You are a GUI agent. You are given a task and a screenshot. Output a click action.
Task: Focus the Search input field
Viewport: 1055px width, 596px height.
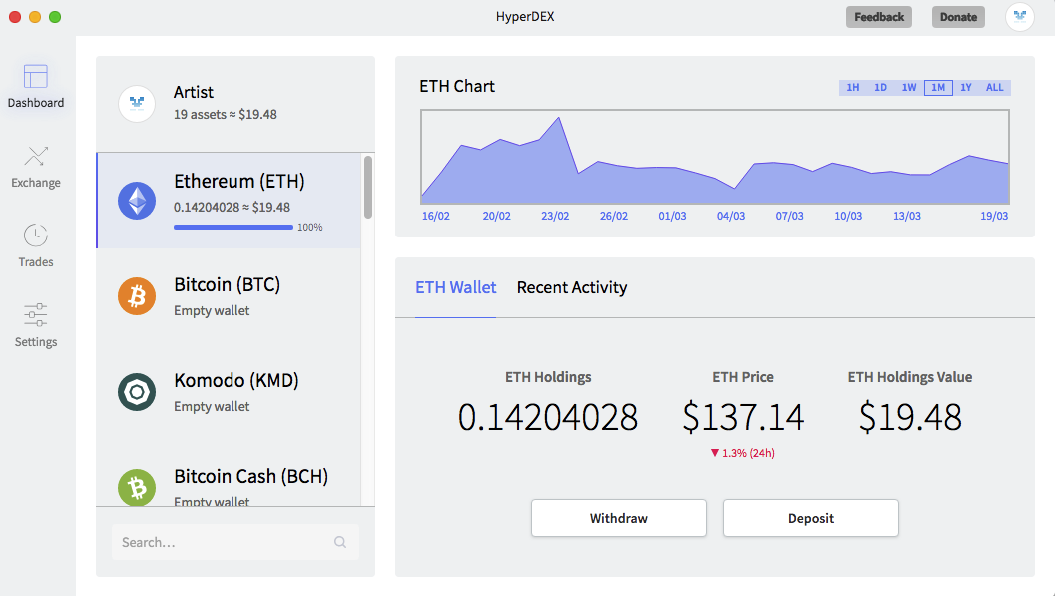click(235, 542)
